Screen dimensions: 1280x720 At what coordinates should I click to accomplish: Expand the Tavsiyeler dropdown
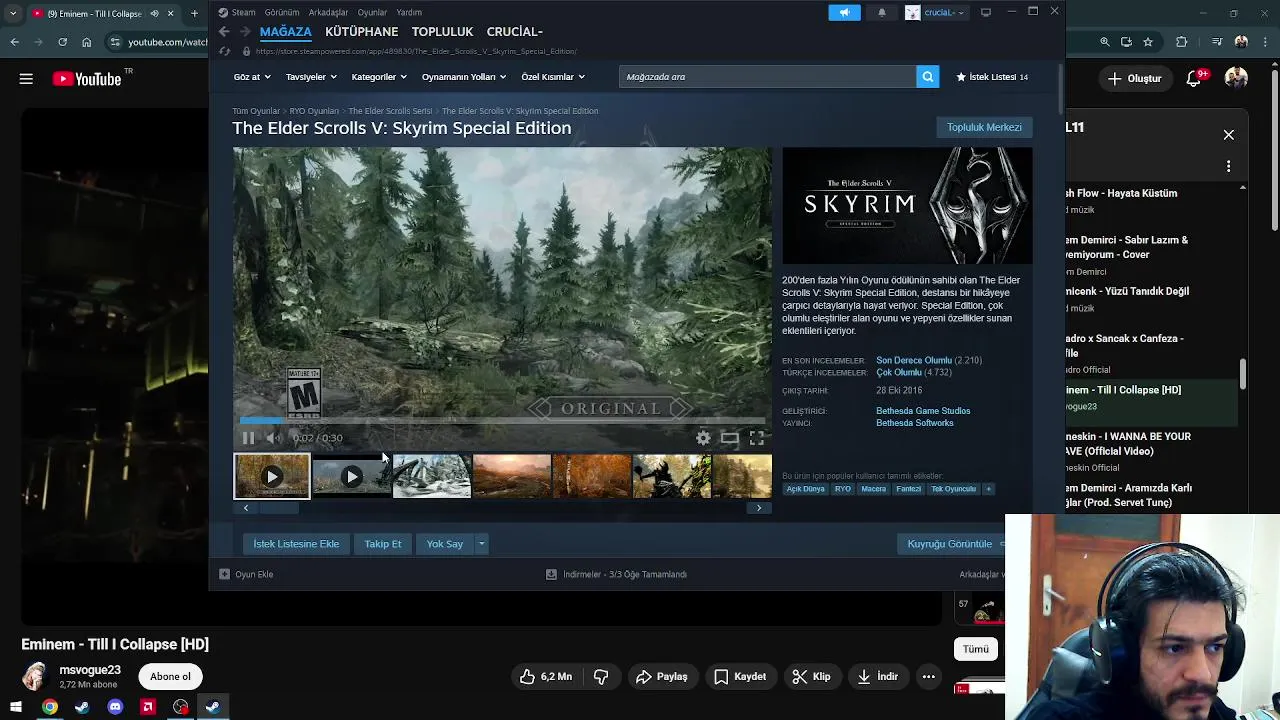(311, 77)
